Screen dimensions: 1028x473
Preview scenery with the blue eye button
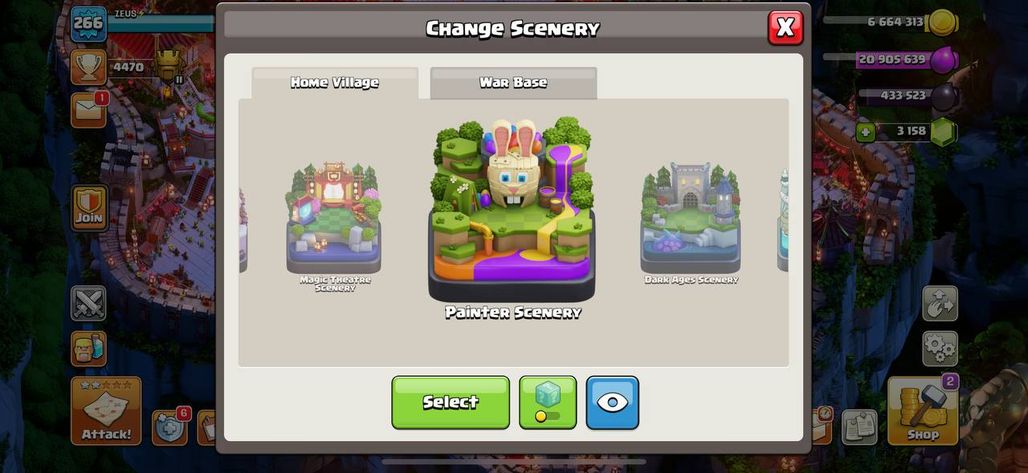tap(612, 402)
